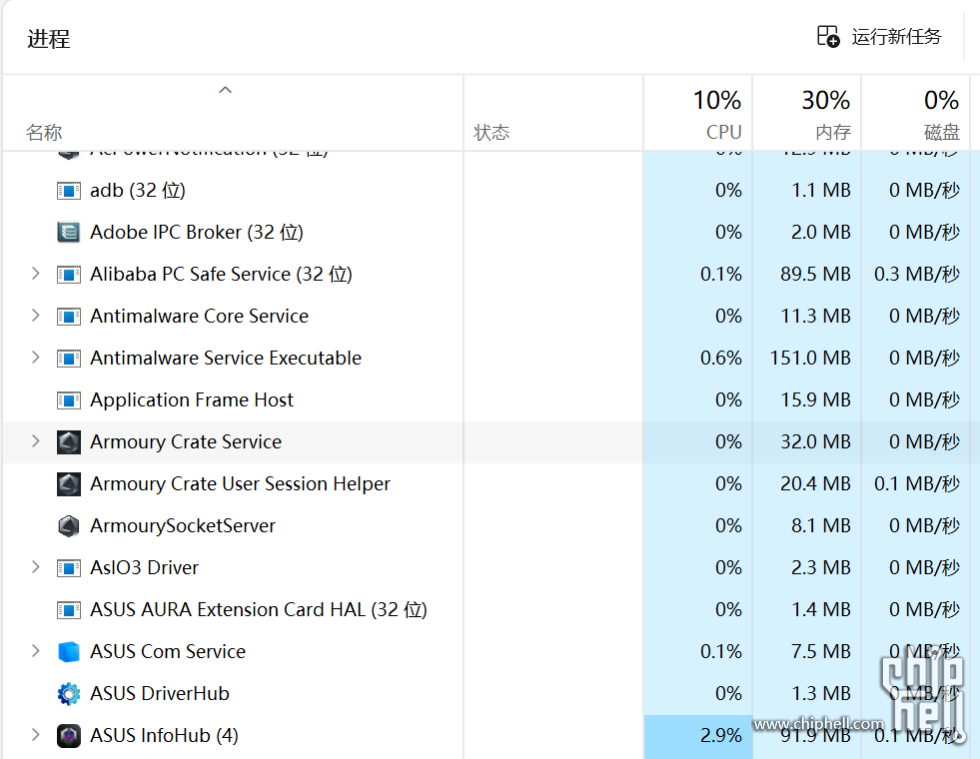Click the Application Frame Host icon
The height and width of the screenshot is (759, 980).
(69, 400)
